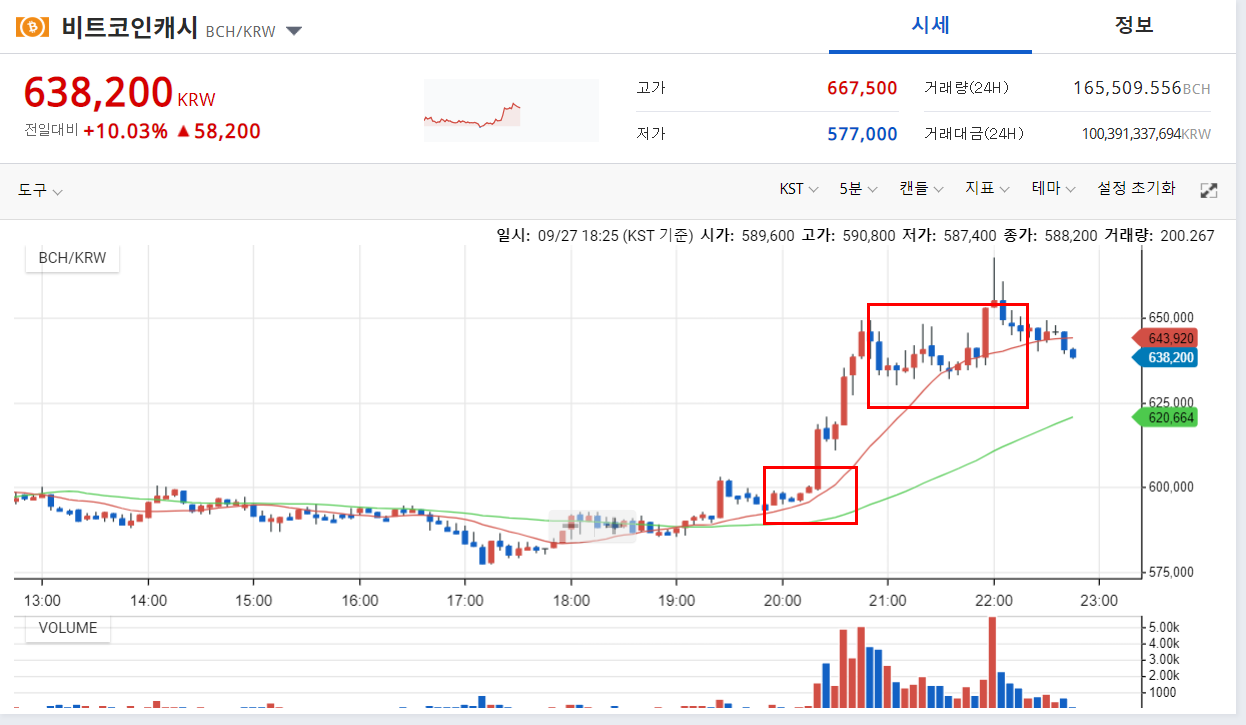Click the 전일대비 label
Viewport: 1246px width, 725px height.
click(51, 130)
